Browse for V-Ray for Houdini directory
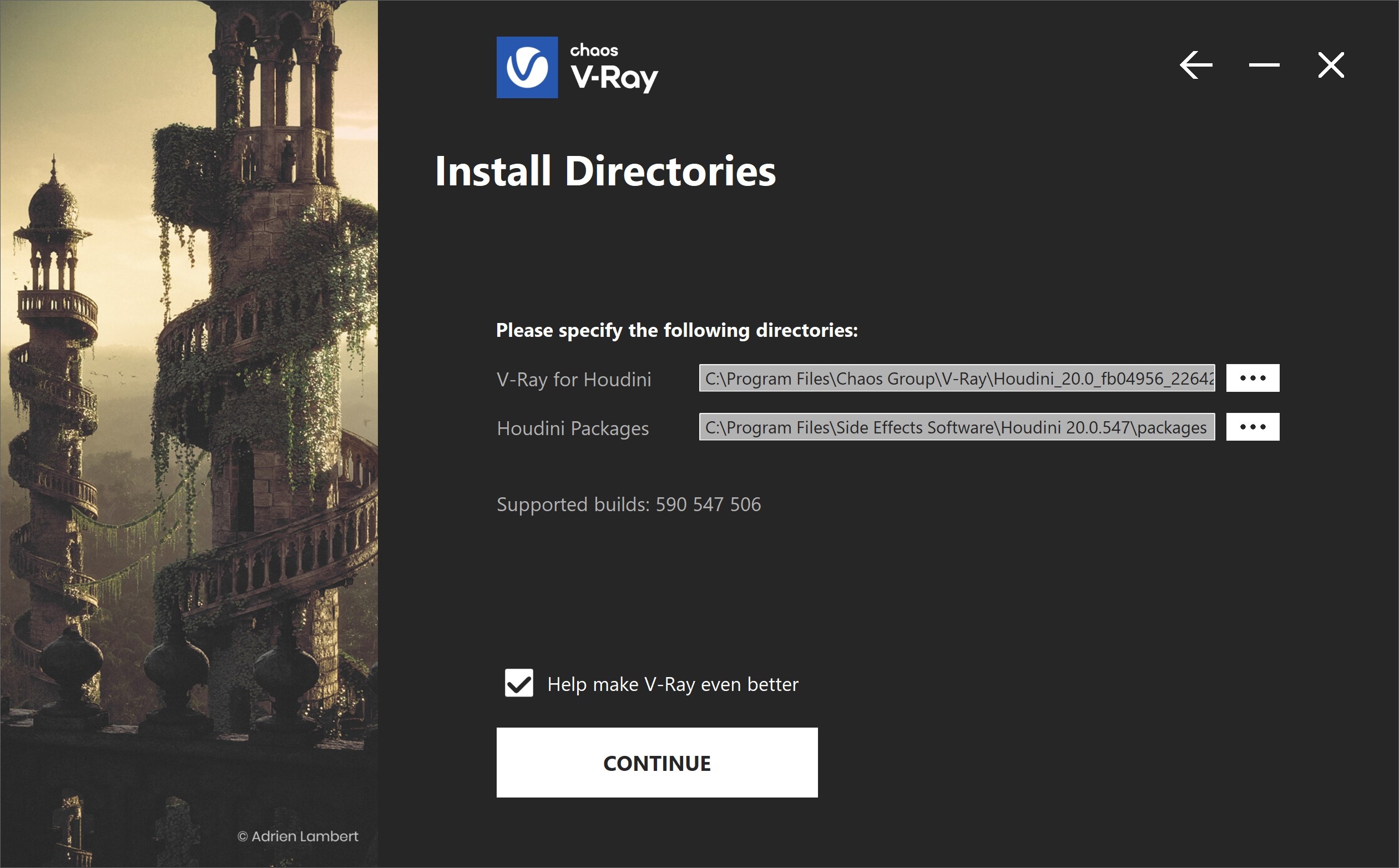 (x=1252, y=378)
